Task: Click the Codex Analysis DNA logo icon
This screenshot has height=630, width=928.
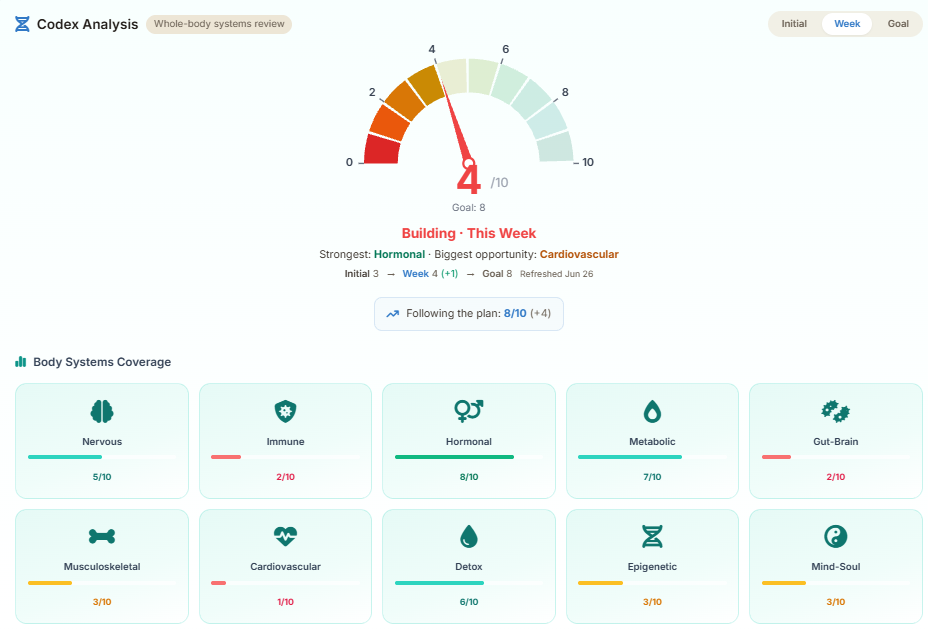Action: click(x=22, y=24)
